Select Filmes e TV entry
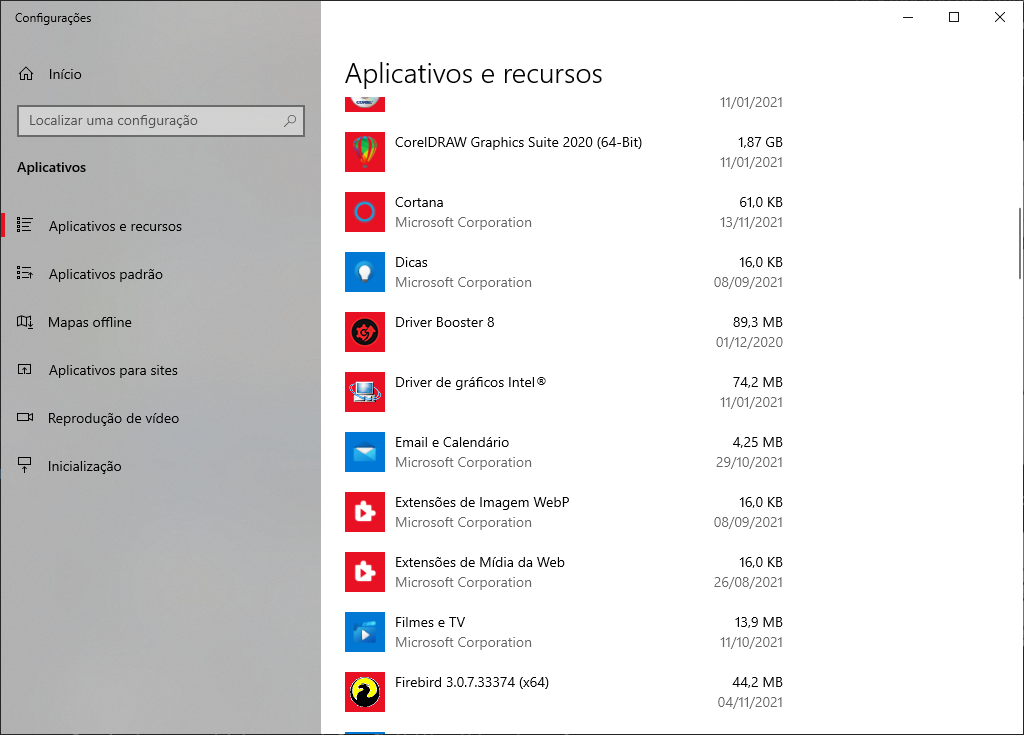The height and width of the screenshot is (735, 1024). point(564,632)
